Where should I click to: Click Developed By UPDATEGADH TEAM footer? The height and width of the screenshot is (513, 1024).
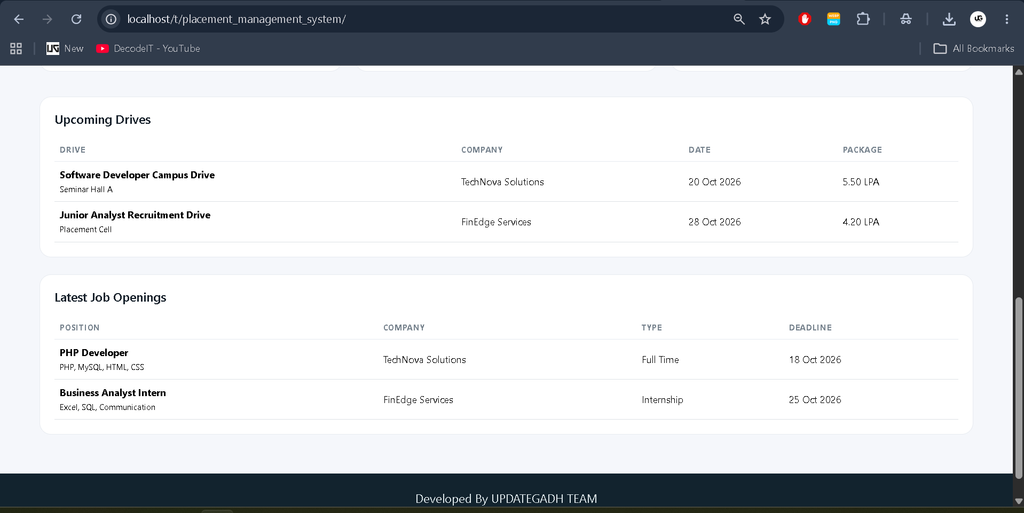point(506,499)
